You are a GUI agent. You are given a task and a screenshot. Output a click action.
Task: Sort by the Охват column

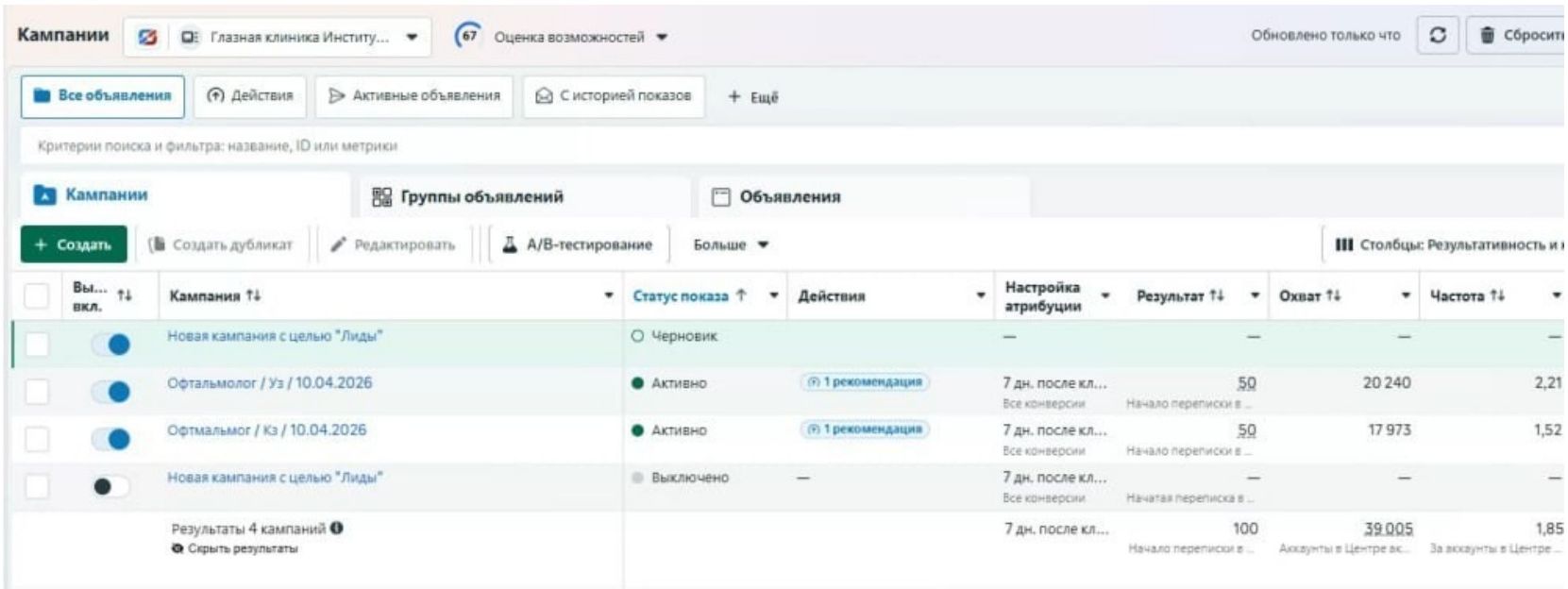tap(1309, 295)
